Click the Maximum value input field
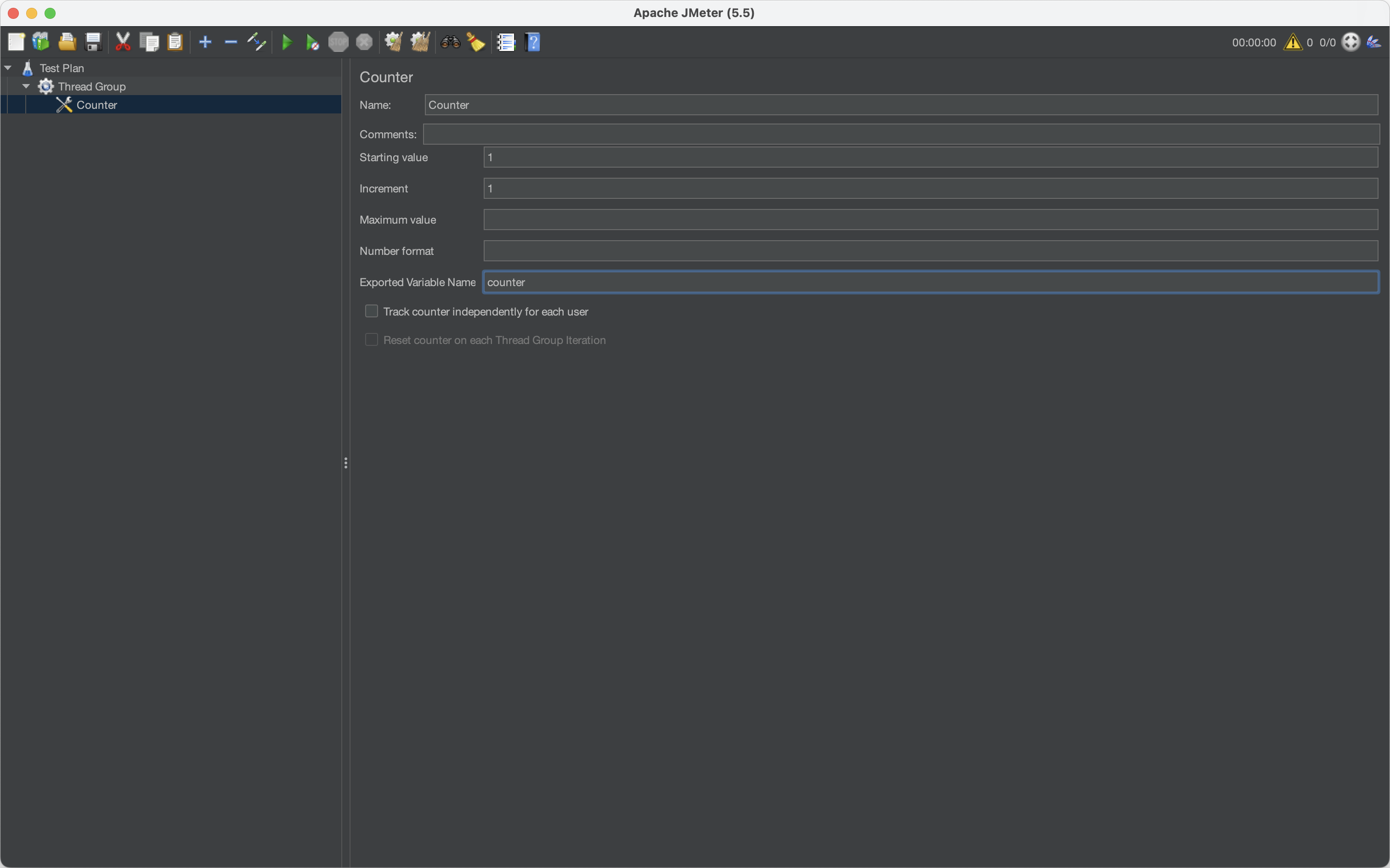This screenshot has width=1390, height=868. [930, 220]
